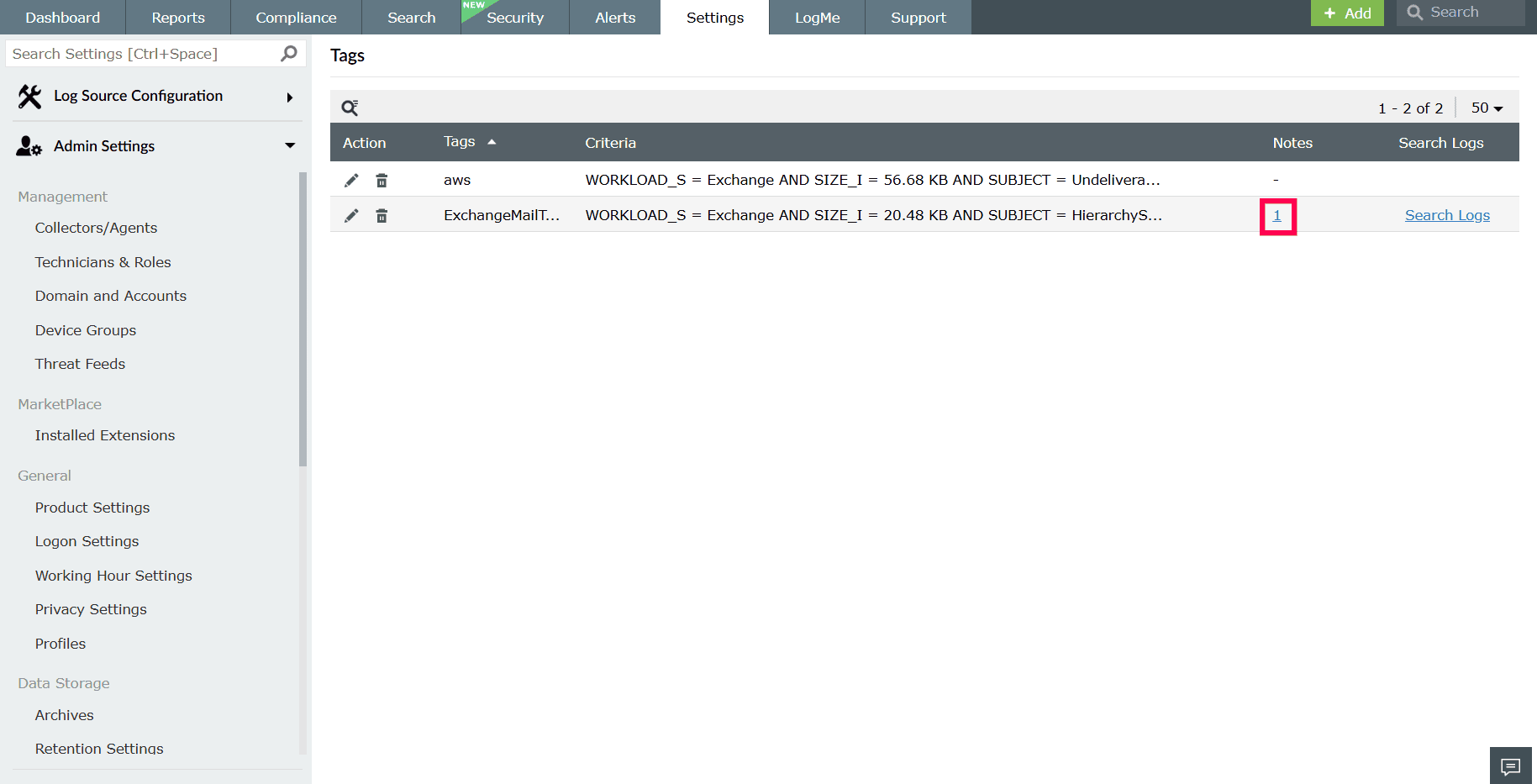Collapse the Admin Settings section
1537x784 pixels.
click(x=290, y=145)
